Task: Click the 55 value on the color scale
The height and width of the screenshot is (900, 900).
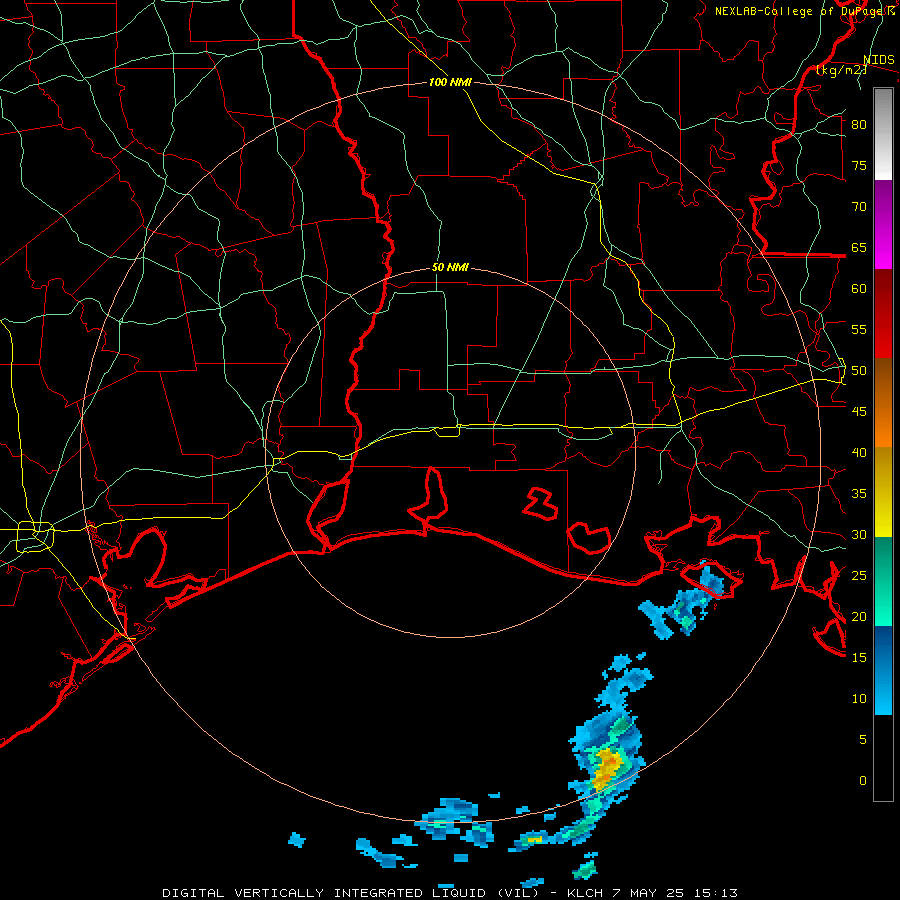Action: click(x=859, y=329)
